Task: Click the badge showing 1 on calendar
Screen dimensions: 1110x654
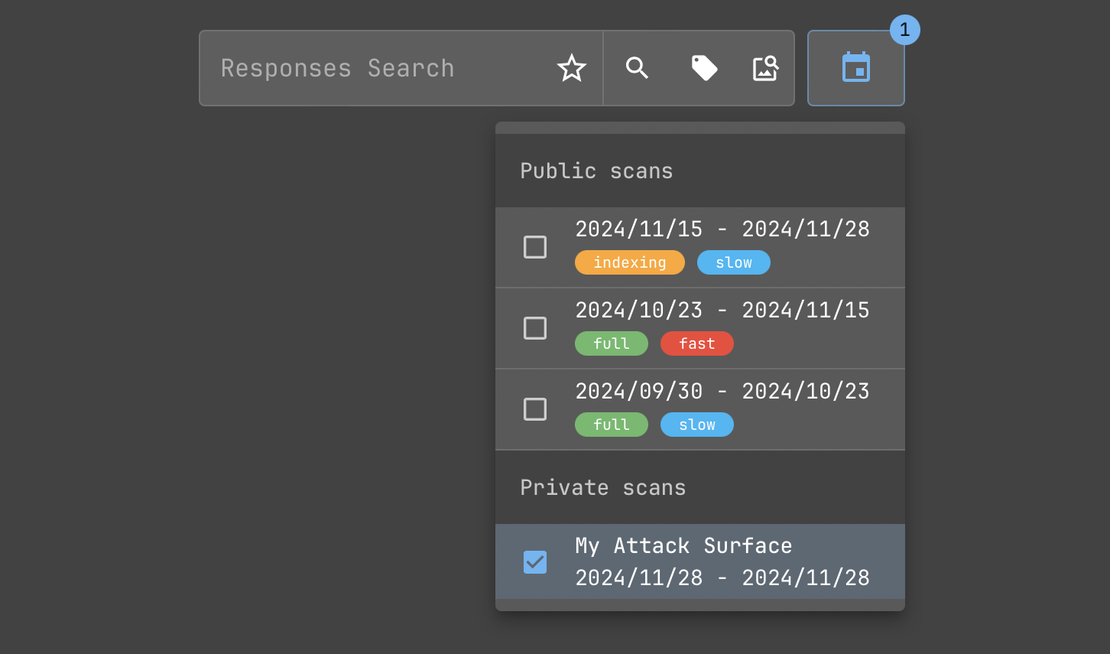Action: click(x=904, y=30)
